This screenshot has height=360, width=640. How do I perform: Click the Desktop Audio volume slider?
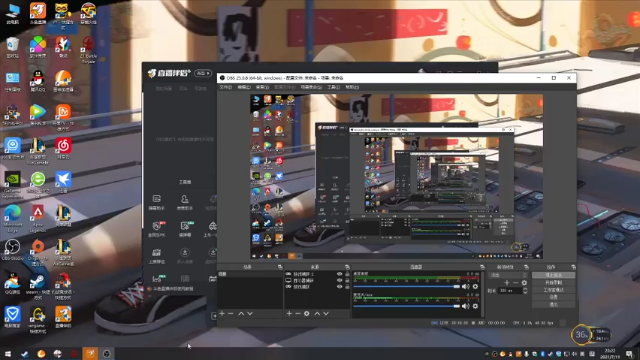pos(407,287)
